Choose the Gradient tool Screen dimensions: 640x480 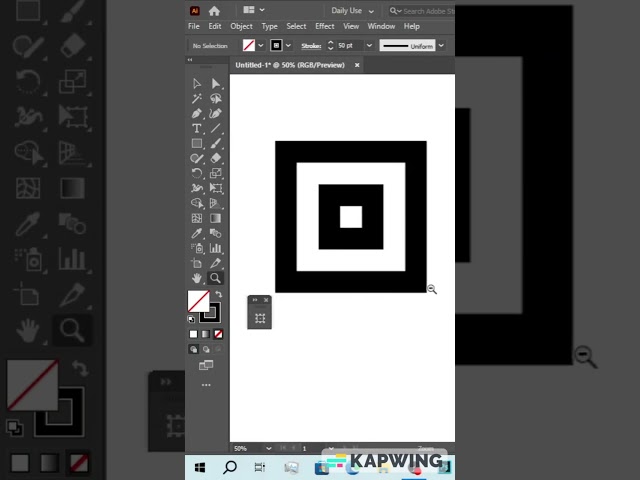tap(216, 218)
